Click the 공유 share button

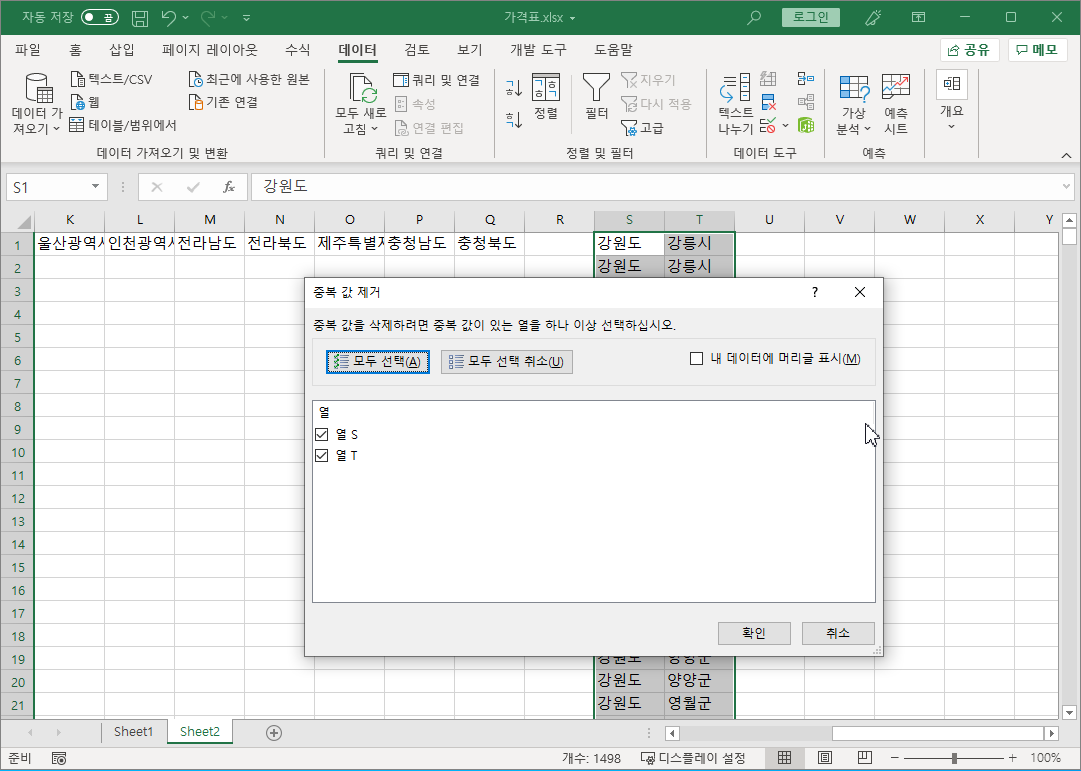[x=969, y=50]
